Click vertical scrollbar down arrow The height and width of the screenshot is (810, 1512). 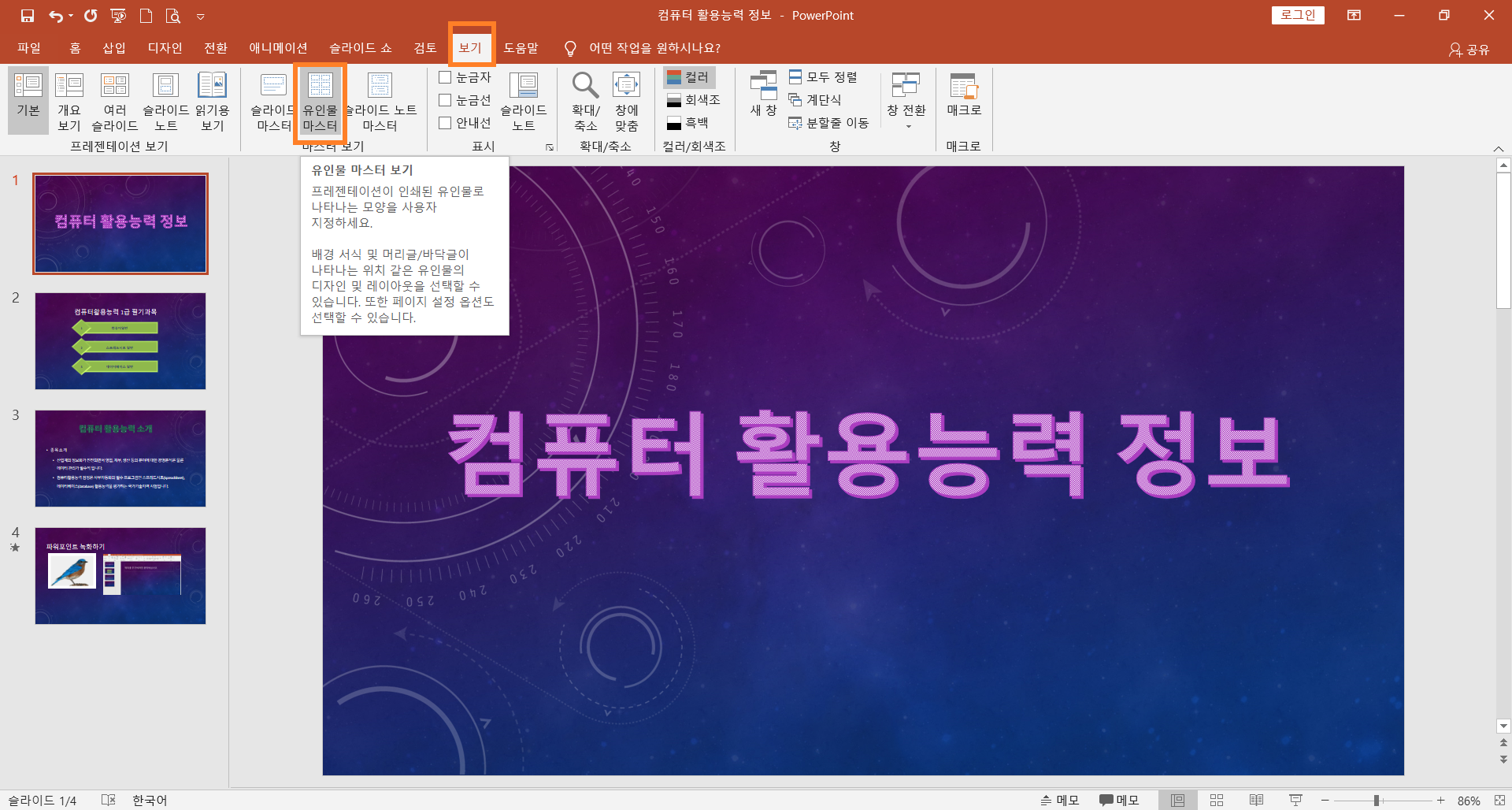pyautogui.click(x=1503, y=726)
